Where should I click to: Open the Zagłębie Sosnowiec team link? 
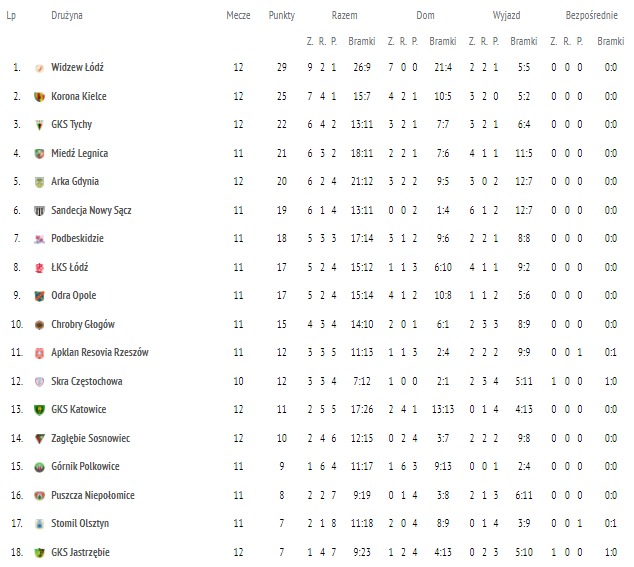[x=90, y=439]
